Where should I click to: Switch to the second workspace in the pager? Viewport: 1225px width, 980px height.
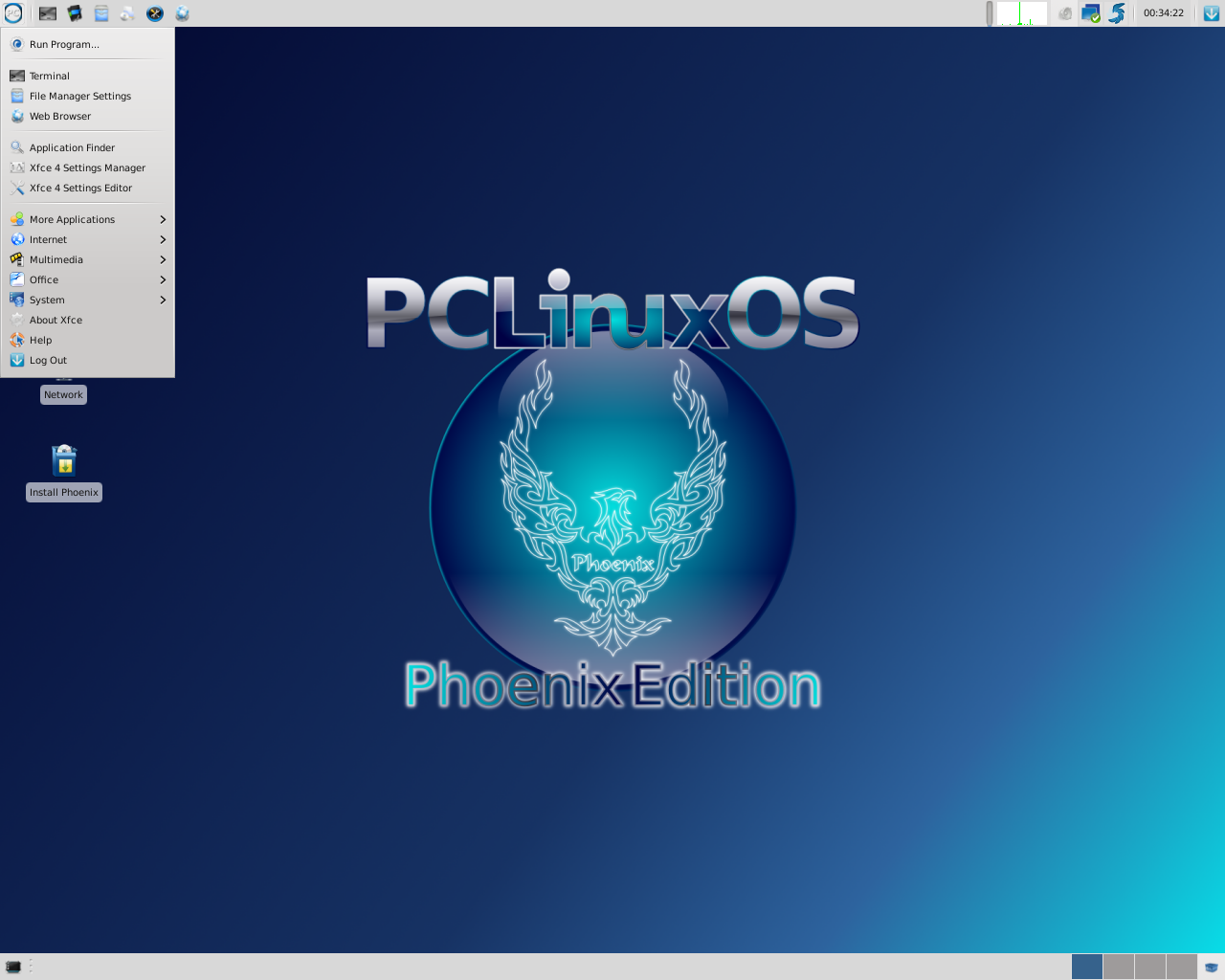coord(1119,967)
